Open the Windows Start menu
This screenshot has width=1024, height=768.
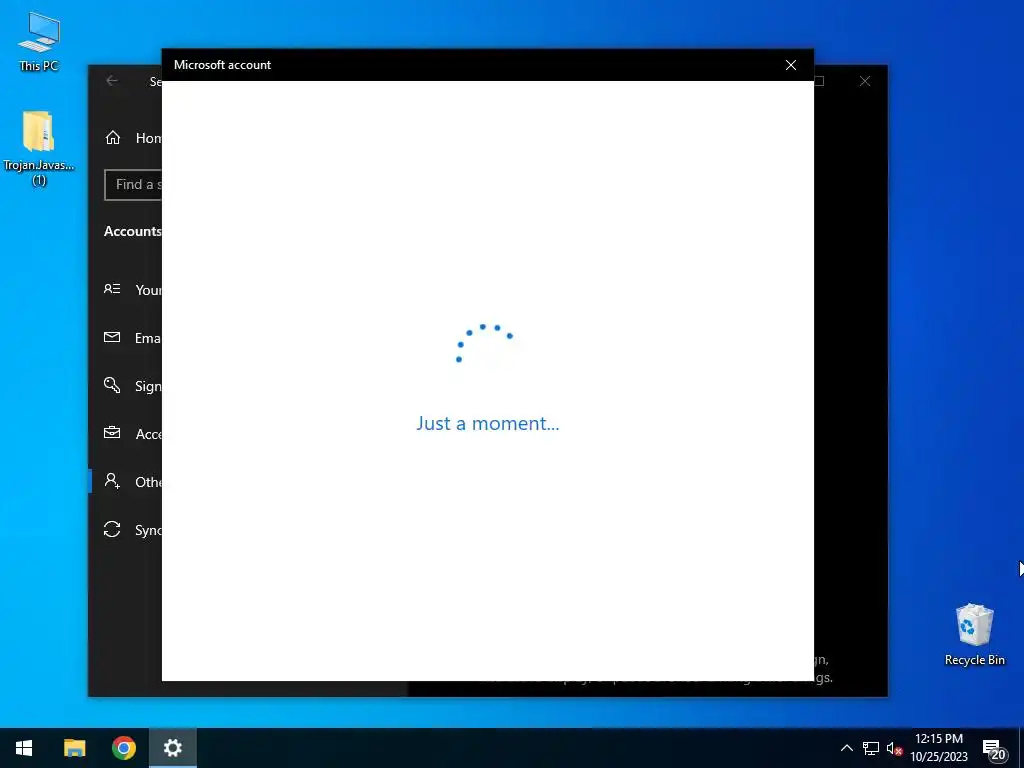[x=24, y=748]
